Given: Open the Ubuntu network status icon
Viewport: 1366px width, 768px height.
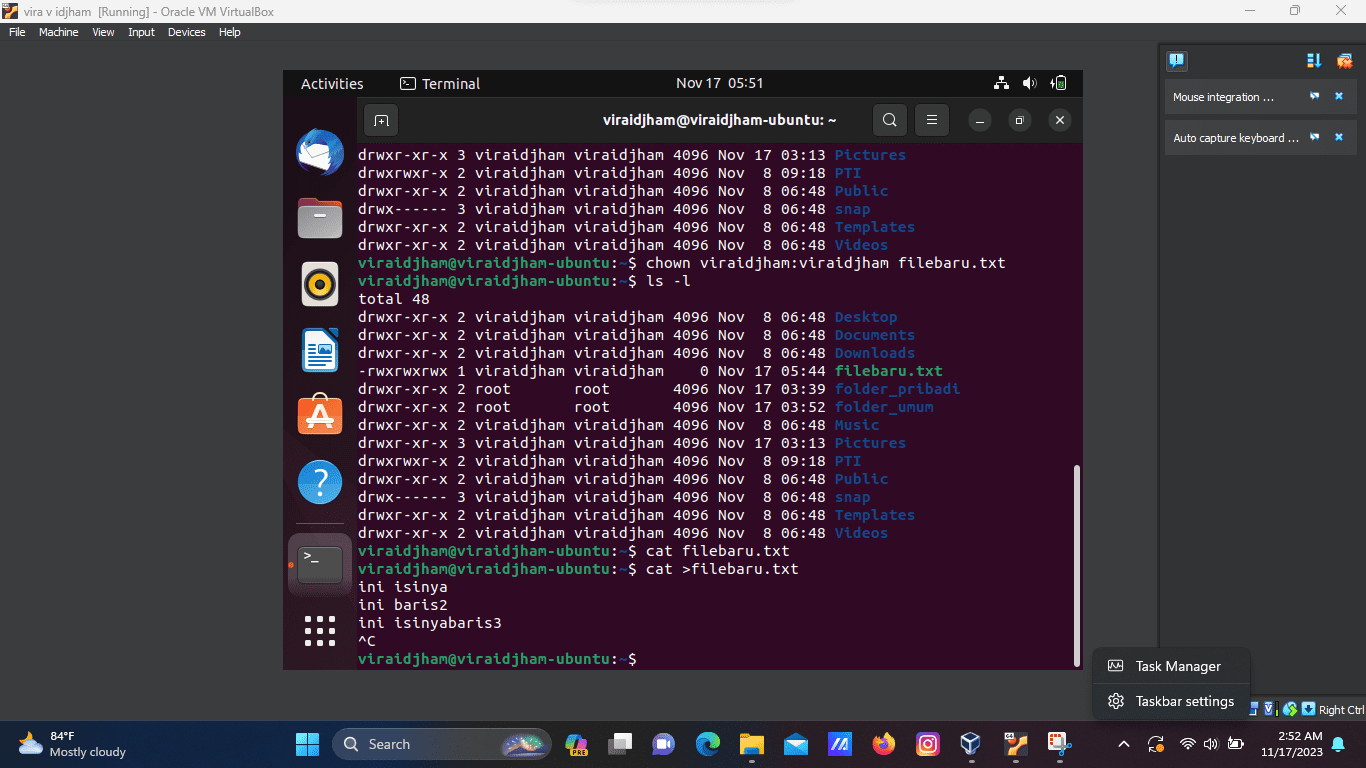Looking at the screenshot, I should (x=1001, y=83).
